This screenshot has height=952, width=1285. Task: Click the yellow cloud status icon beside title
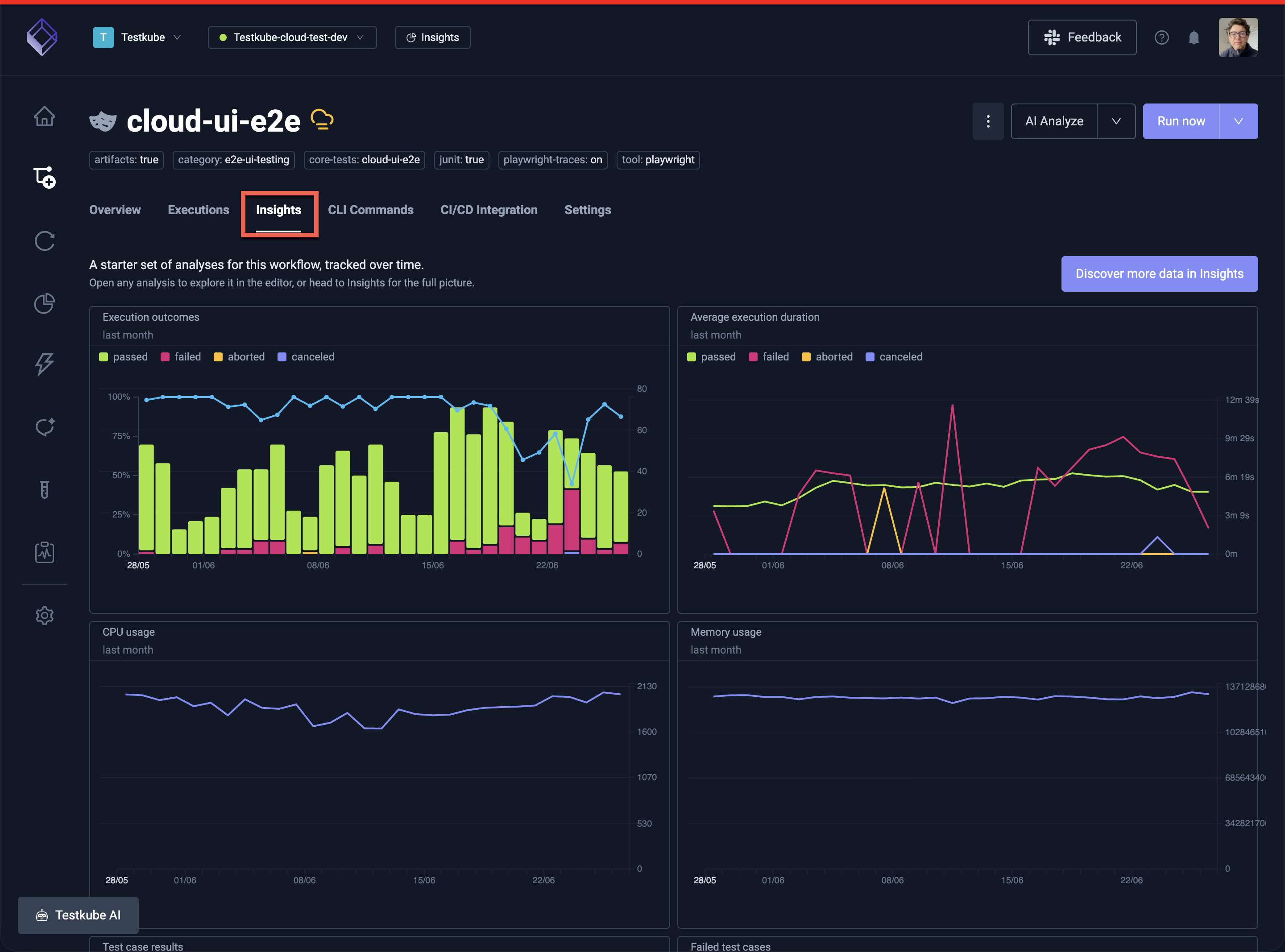tap(322, 120)
